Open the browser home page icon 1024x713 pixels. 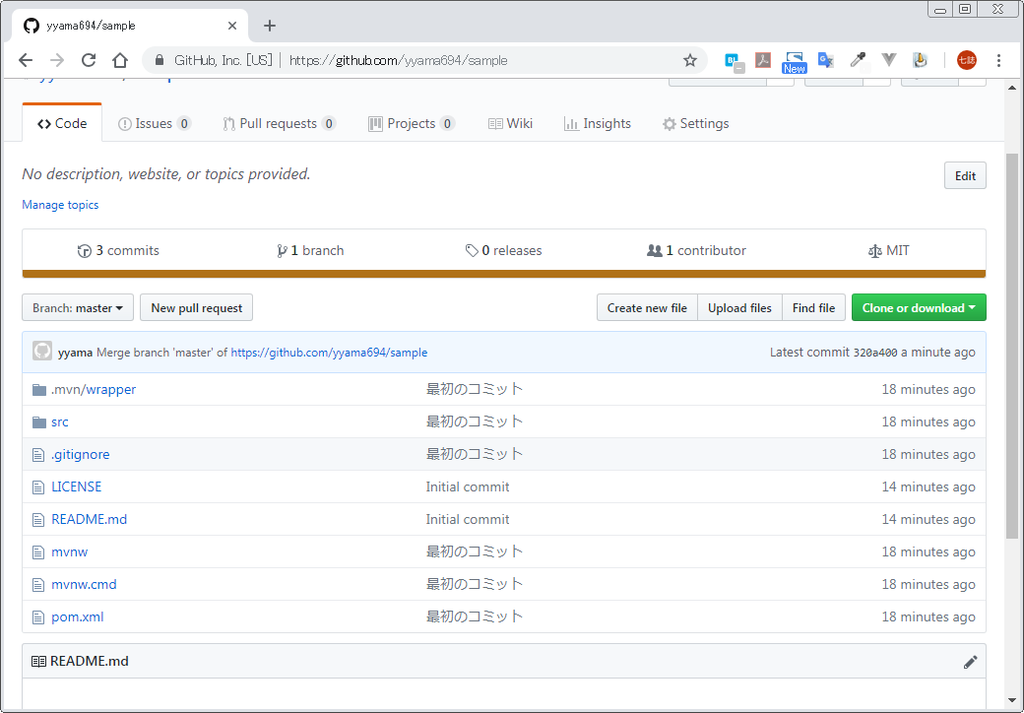[x=120, y=61]
